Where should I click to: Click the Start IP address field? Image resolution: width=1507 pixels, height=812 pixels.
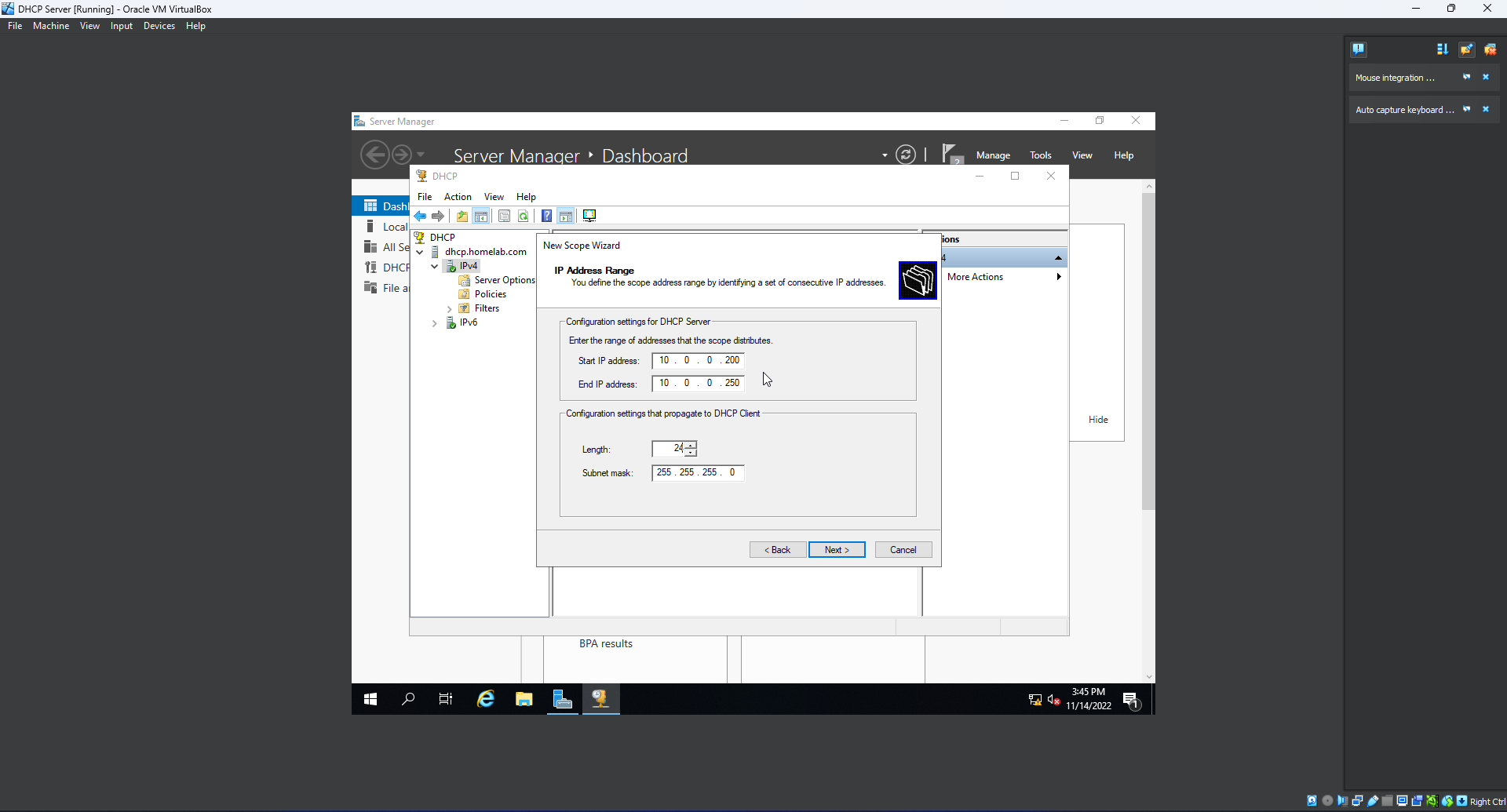[x=698, y=361]
